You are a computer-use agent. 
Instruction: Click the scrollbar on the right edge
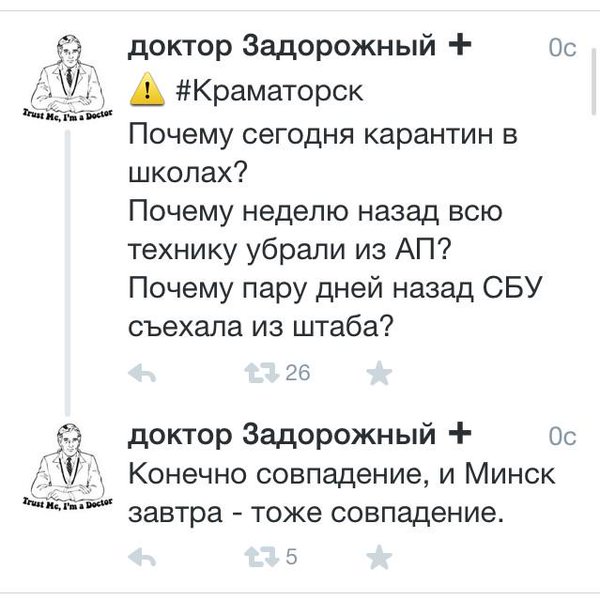594,80
